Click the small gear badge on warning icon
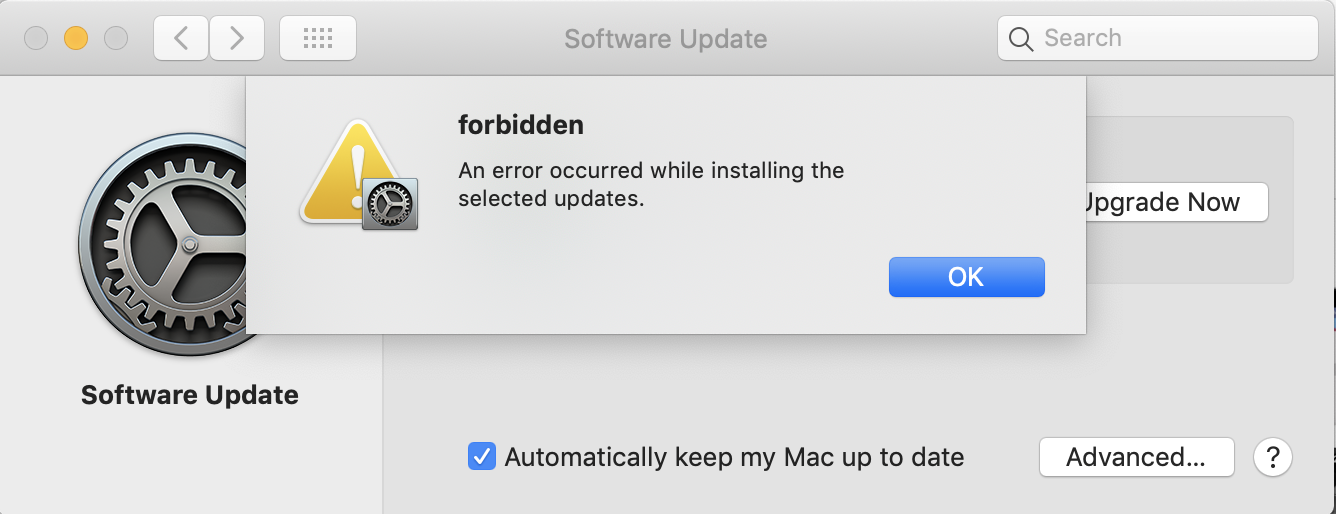 [x=390, y=205]
